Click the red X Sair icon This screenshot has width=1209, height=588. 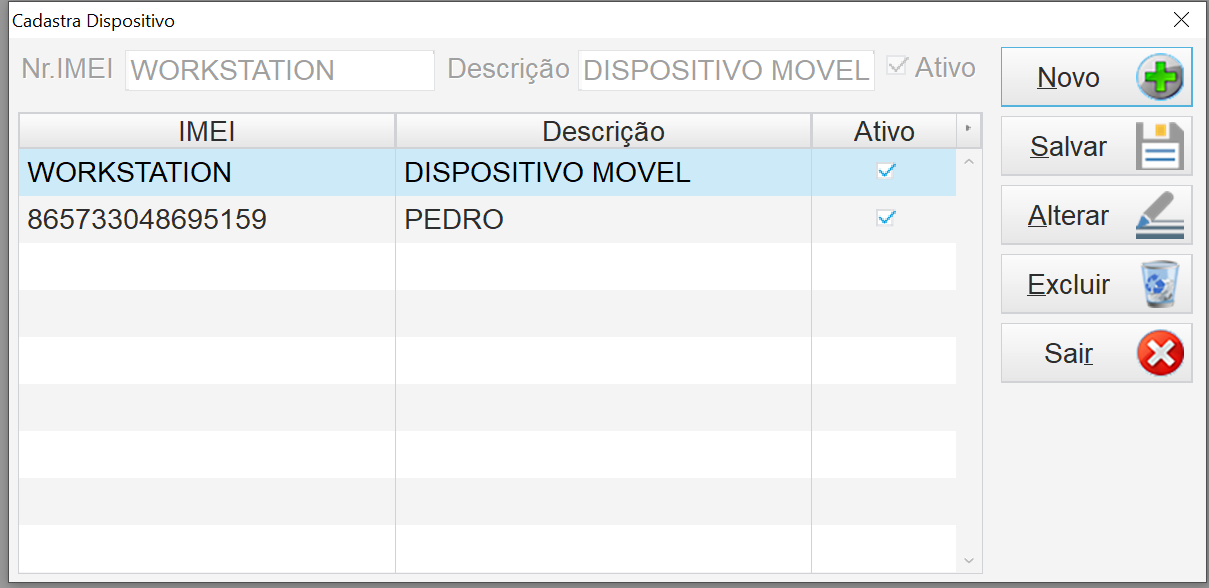pyautogui.click(x=1159, y=353)
